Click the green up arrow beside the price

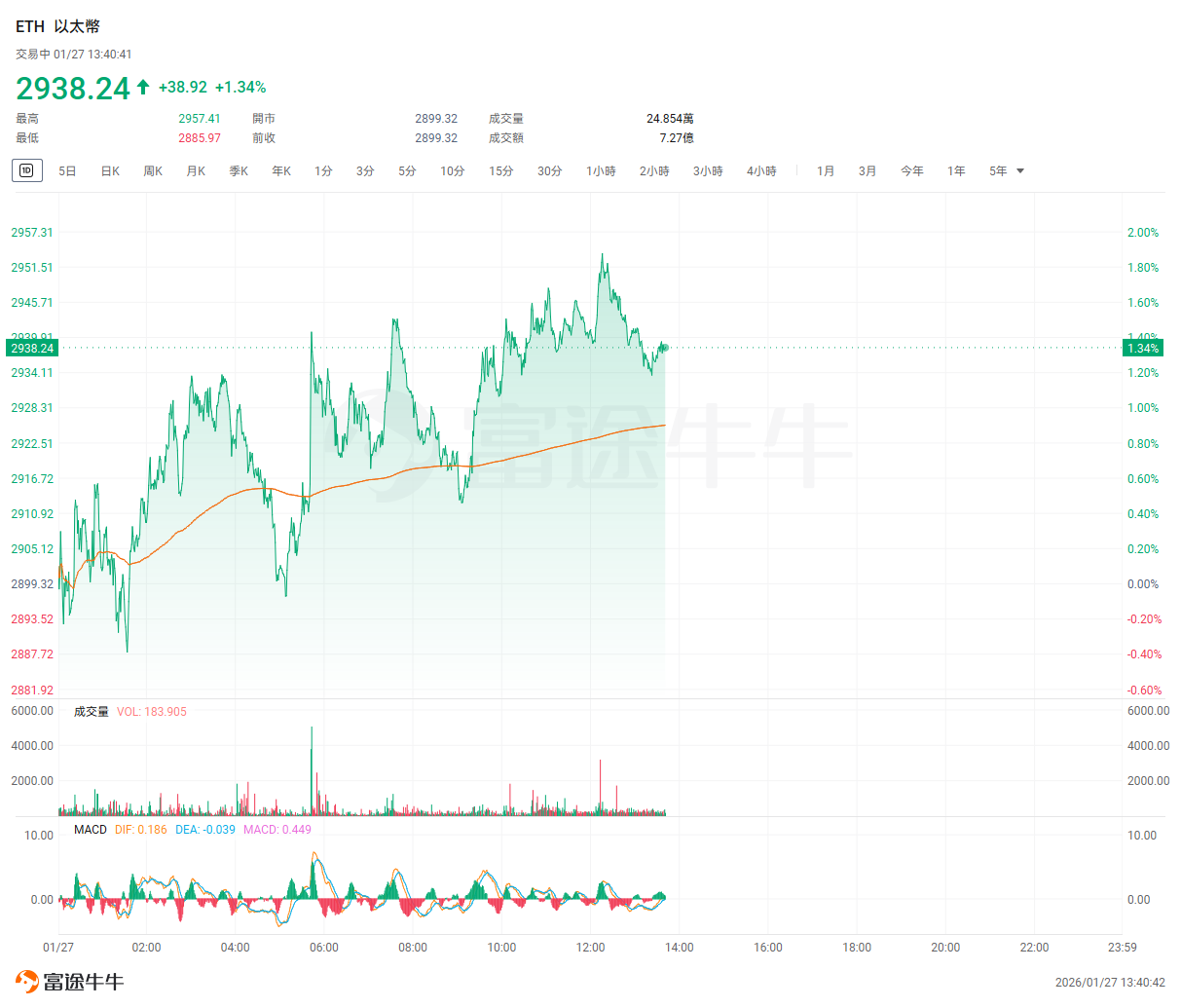143,87
